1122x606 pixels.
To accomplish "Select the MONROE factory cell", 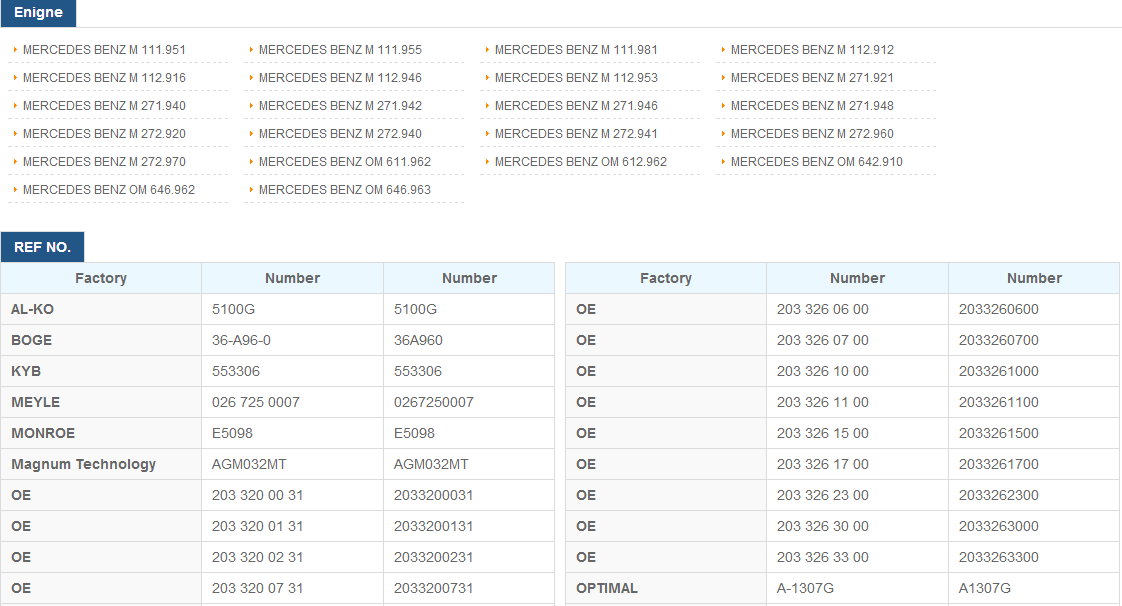I will click(x=101, y=433).
